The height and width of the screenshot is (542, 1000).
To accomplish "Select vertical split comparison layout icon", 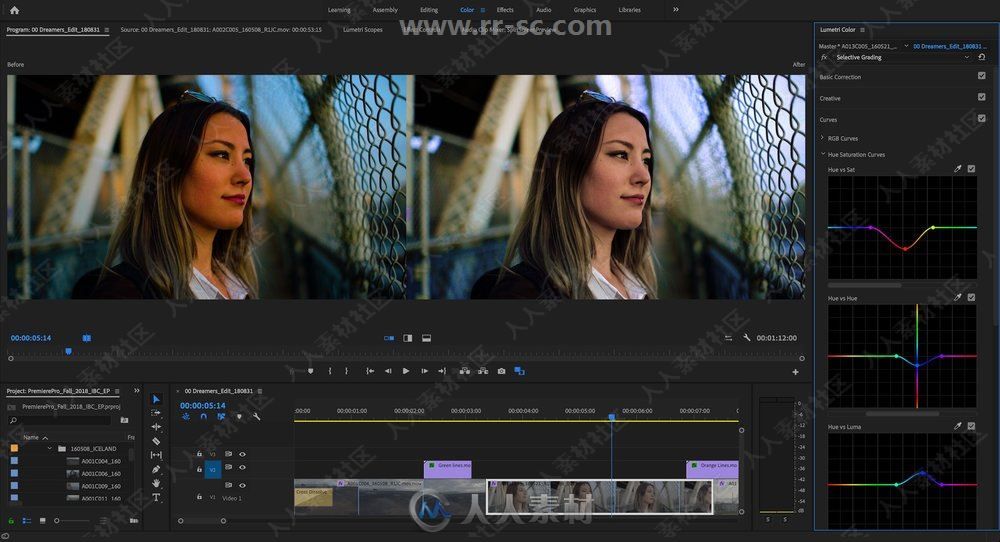I will 408,338.
